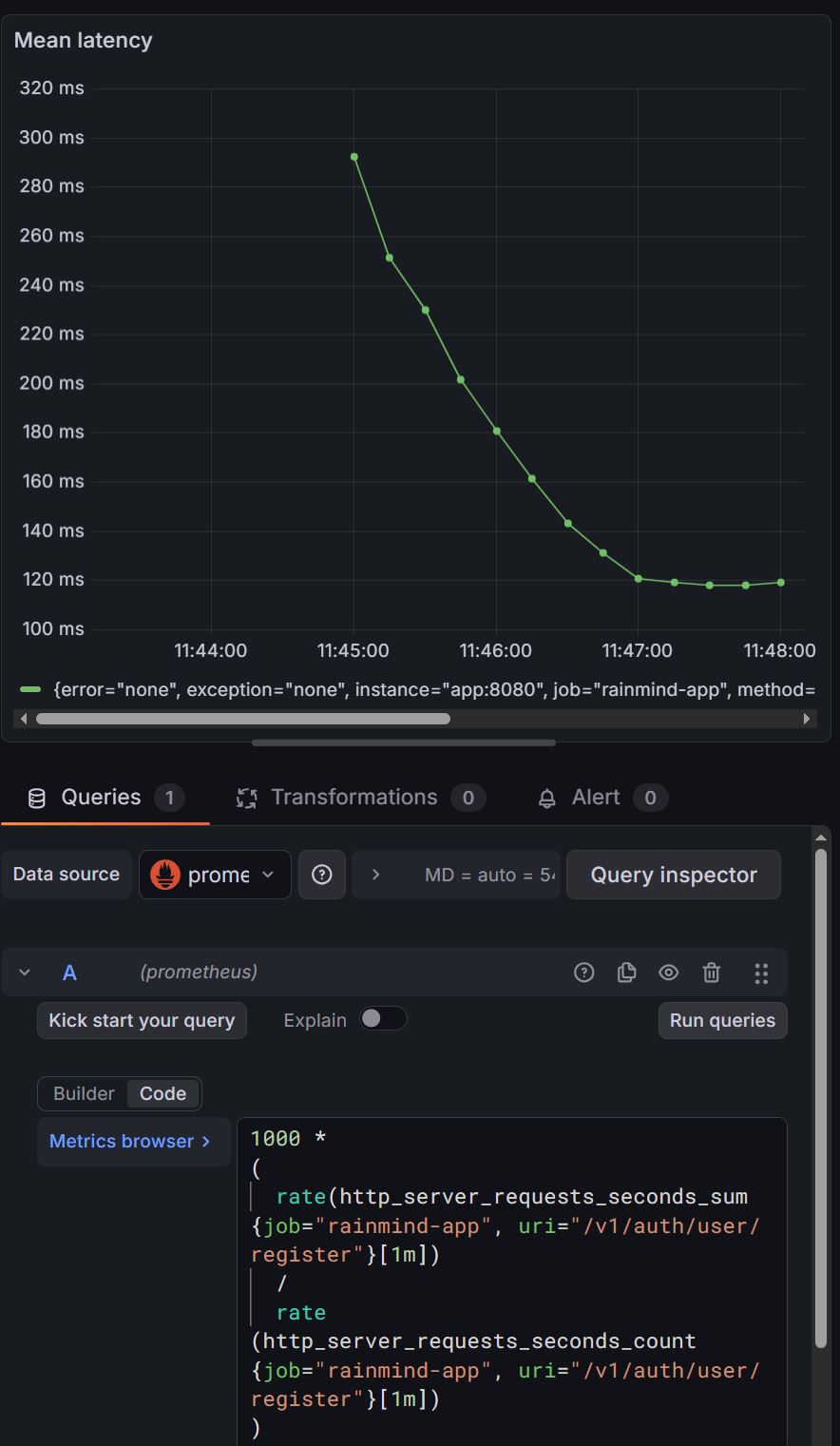Image resolution: width=840 pixels, height=1446 pixels.
Task: Open the Prometheus data source dropdown
Action: [216, 875]
